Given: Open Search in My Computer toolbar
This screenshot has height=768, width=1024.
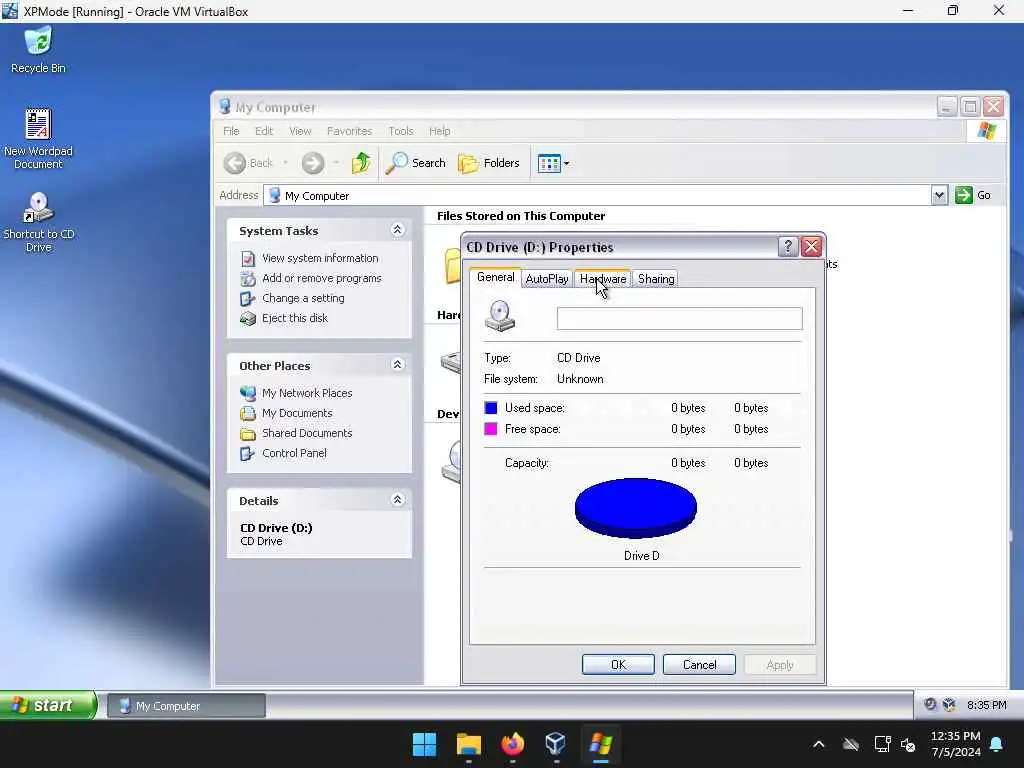Looking at the screenshot, I should pyautogui.click(x=415, y=163).
